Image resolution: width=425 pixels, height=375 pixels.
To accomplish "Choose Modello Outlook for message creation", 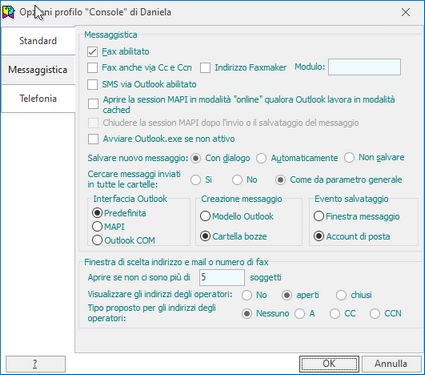I will click(x=205, y=216).
